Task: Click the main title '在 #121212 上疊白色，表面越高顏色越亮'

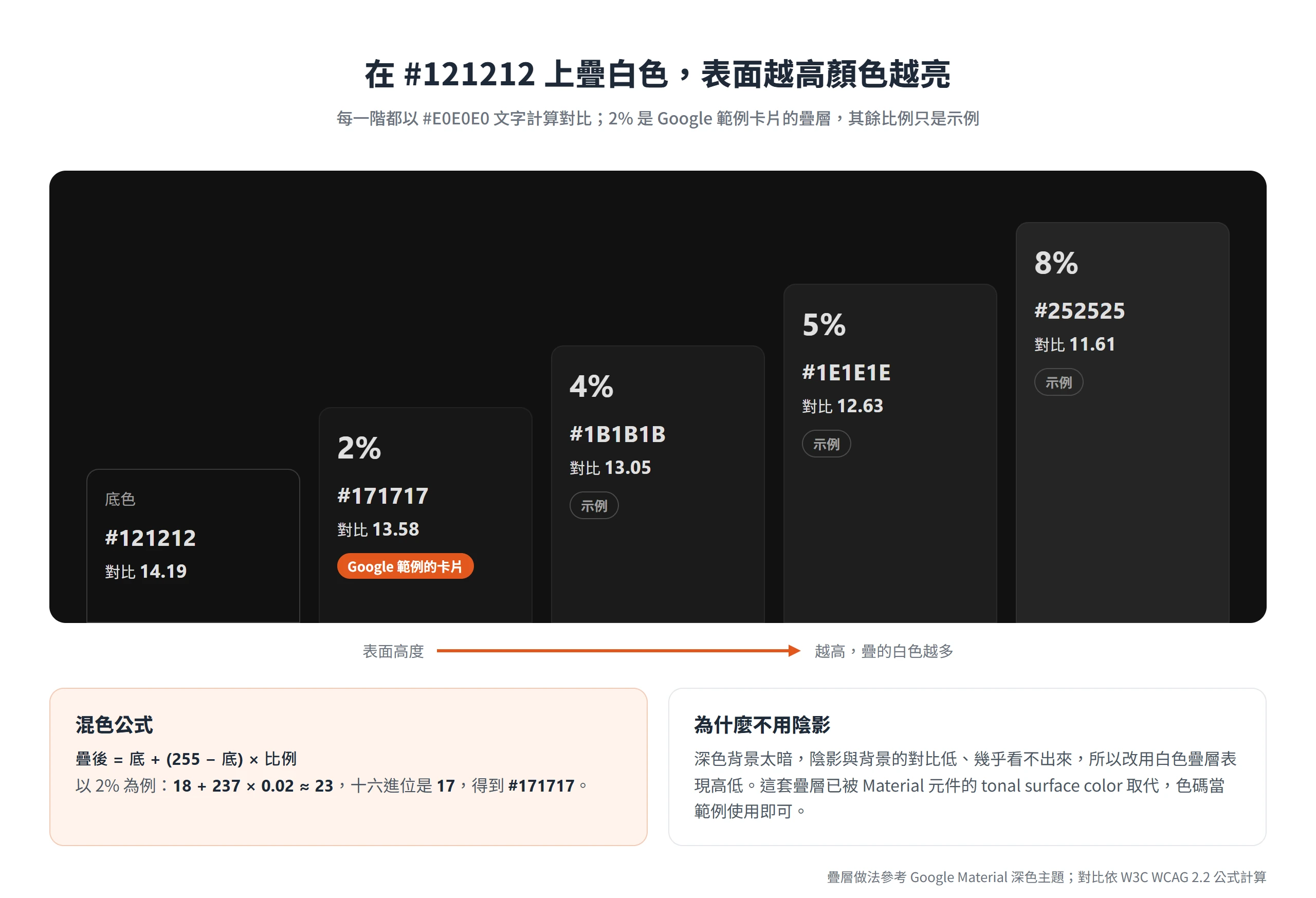Action: tap(658, 74)
